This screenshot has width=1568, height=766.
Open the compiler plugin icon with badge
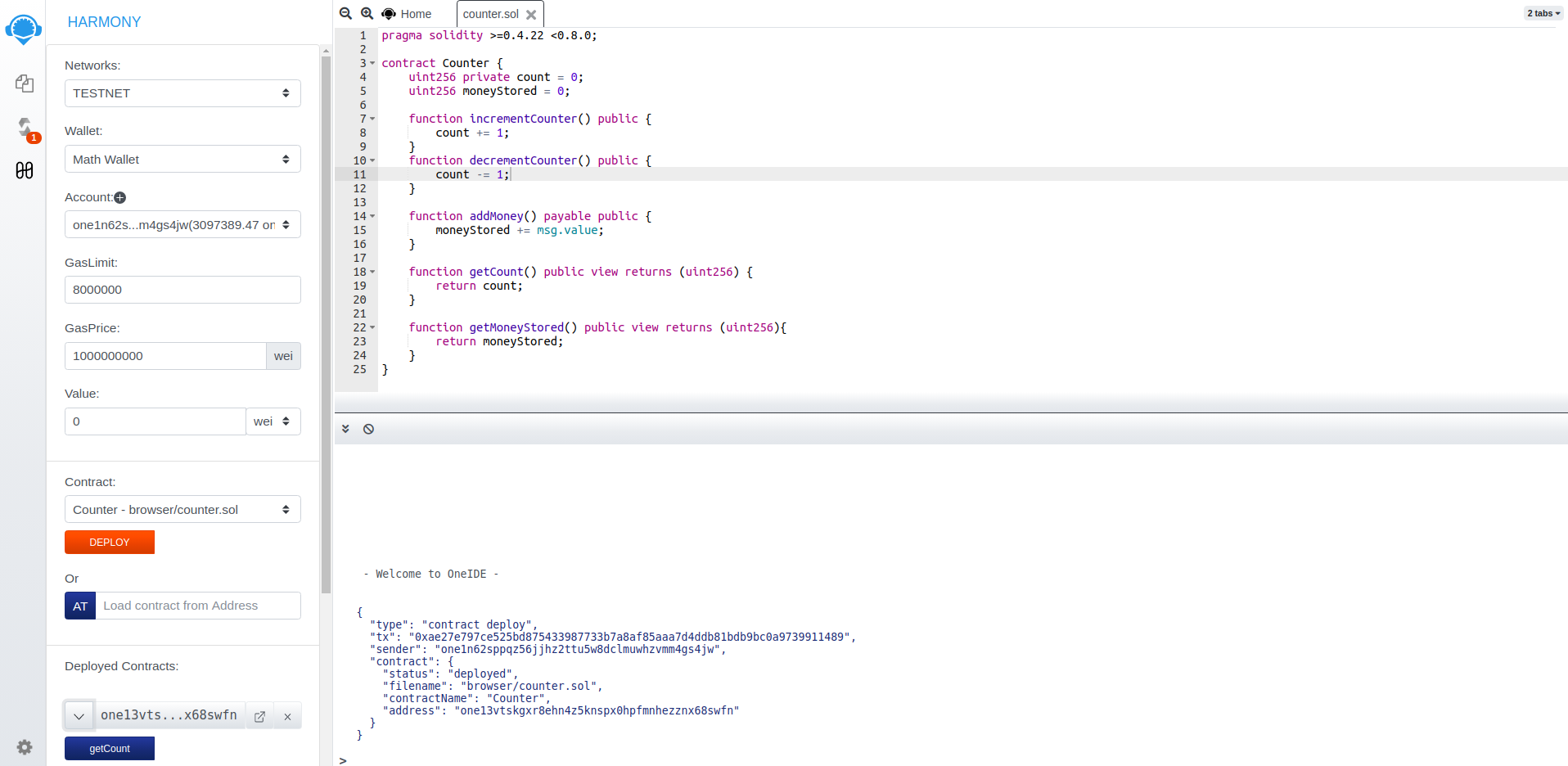25,128
